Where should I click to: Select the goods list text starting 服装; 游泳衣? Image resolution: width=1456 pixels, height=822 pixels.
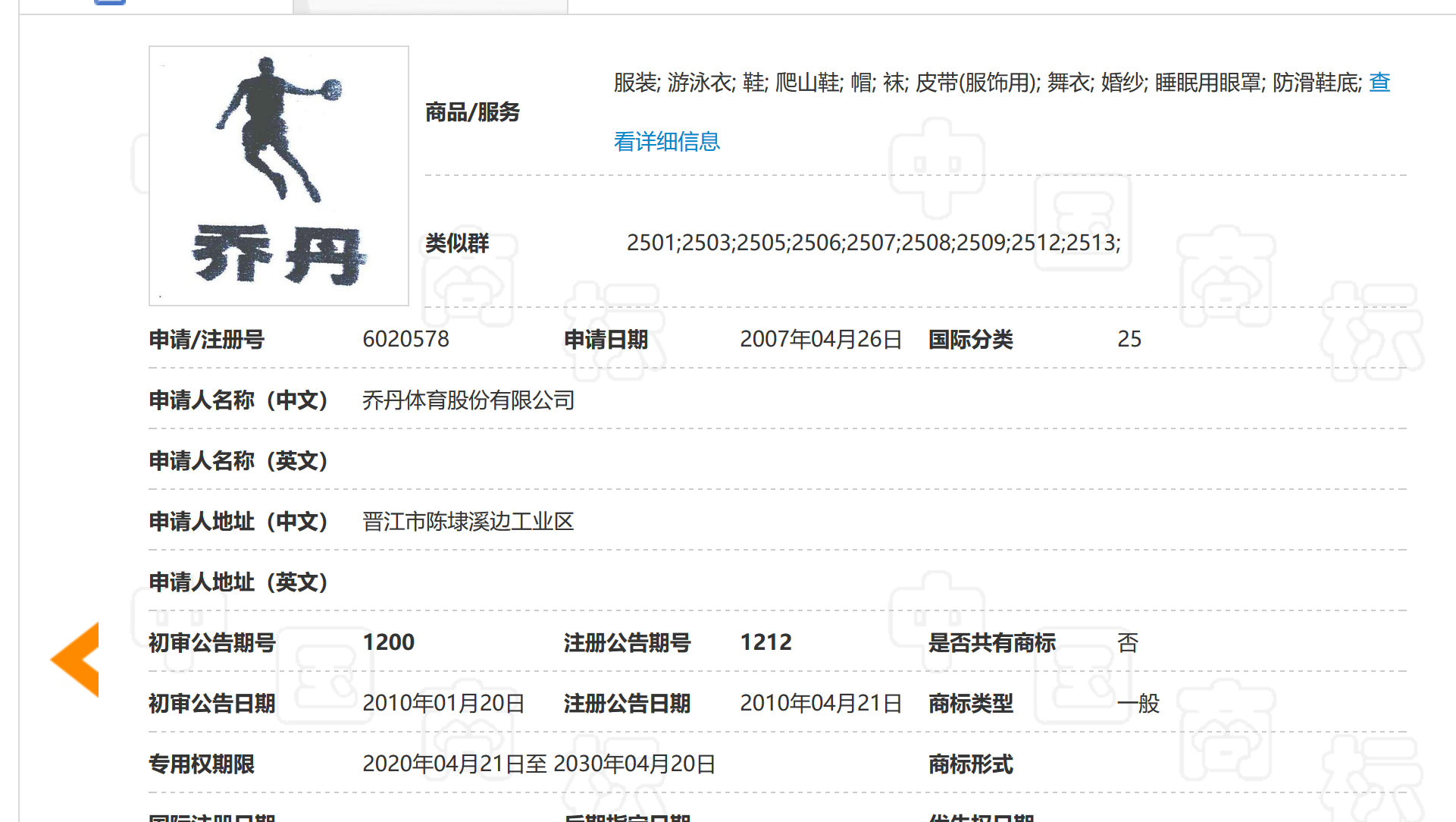pos(988,82)
